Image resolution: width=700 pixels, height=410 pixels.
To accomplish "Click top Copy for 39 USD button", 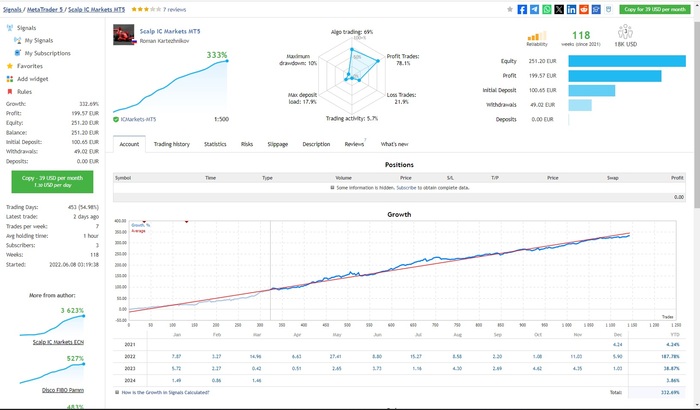I will (657, 9).
